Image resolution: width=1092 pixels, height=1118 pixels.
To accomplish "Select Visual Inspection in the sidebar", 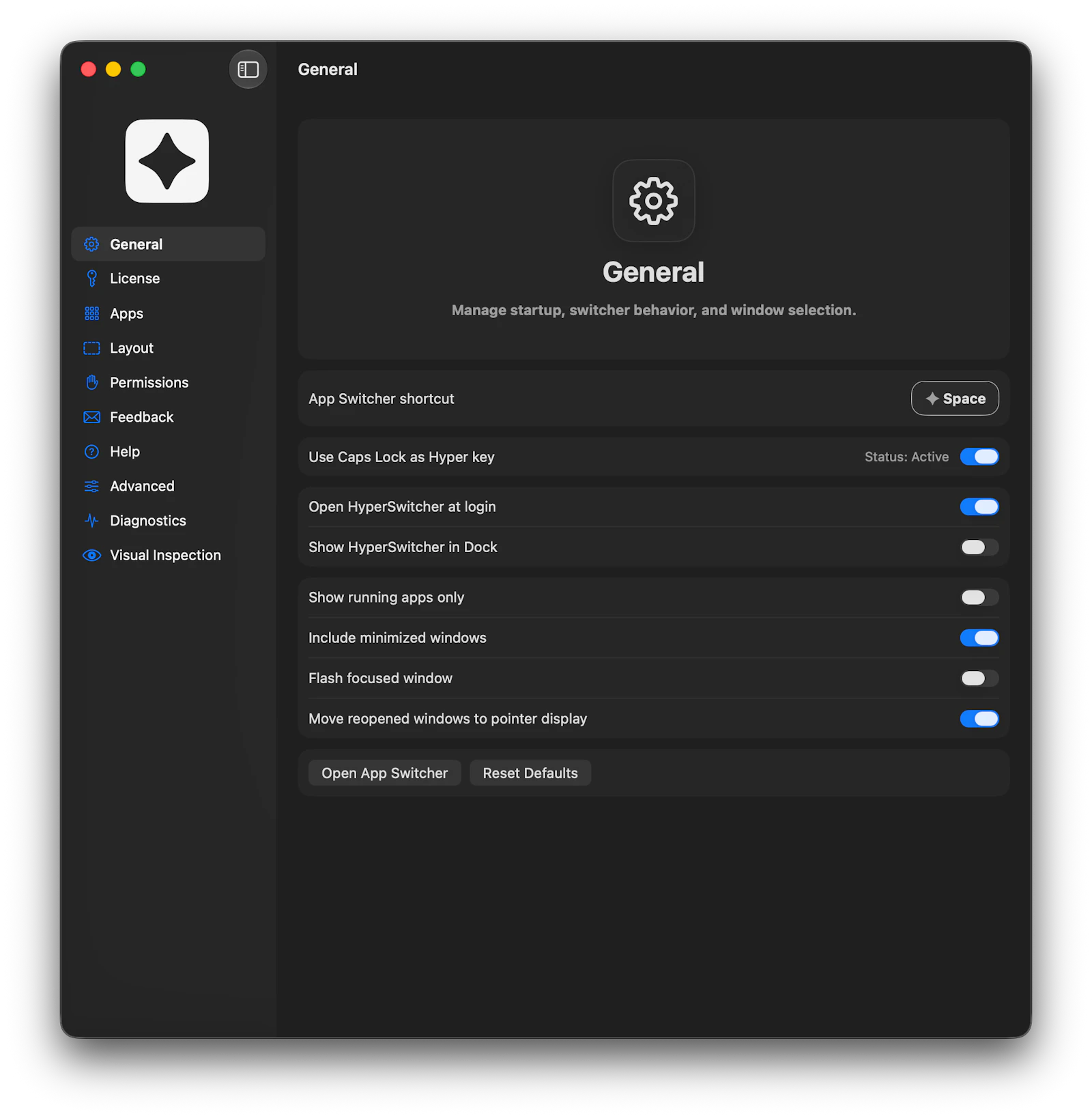I will (x=168, y=556).
